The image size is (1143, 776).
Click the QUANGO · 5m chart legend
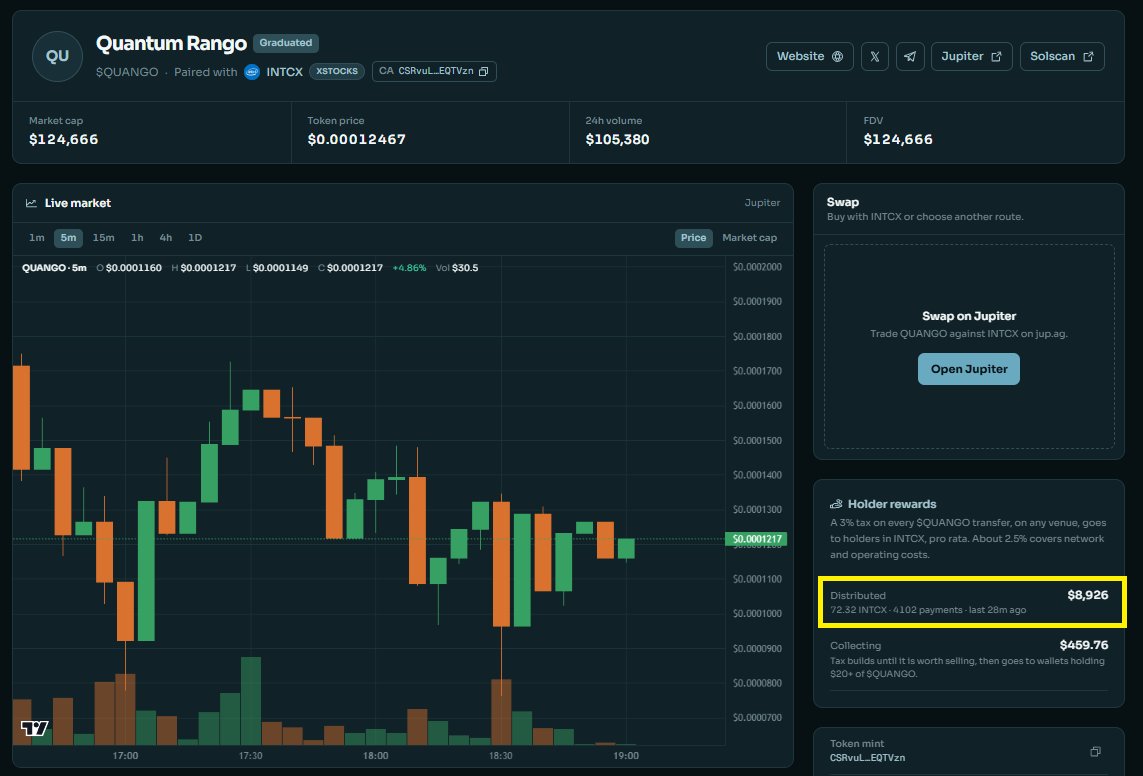pos(54,268)
